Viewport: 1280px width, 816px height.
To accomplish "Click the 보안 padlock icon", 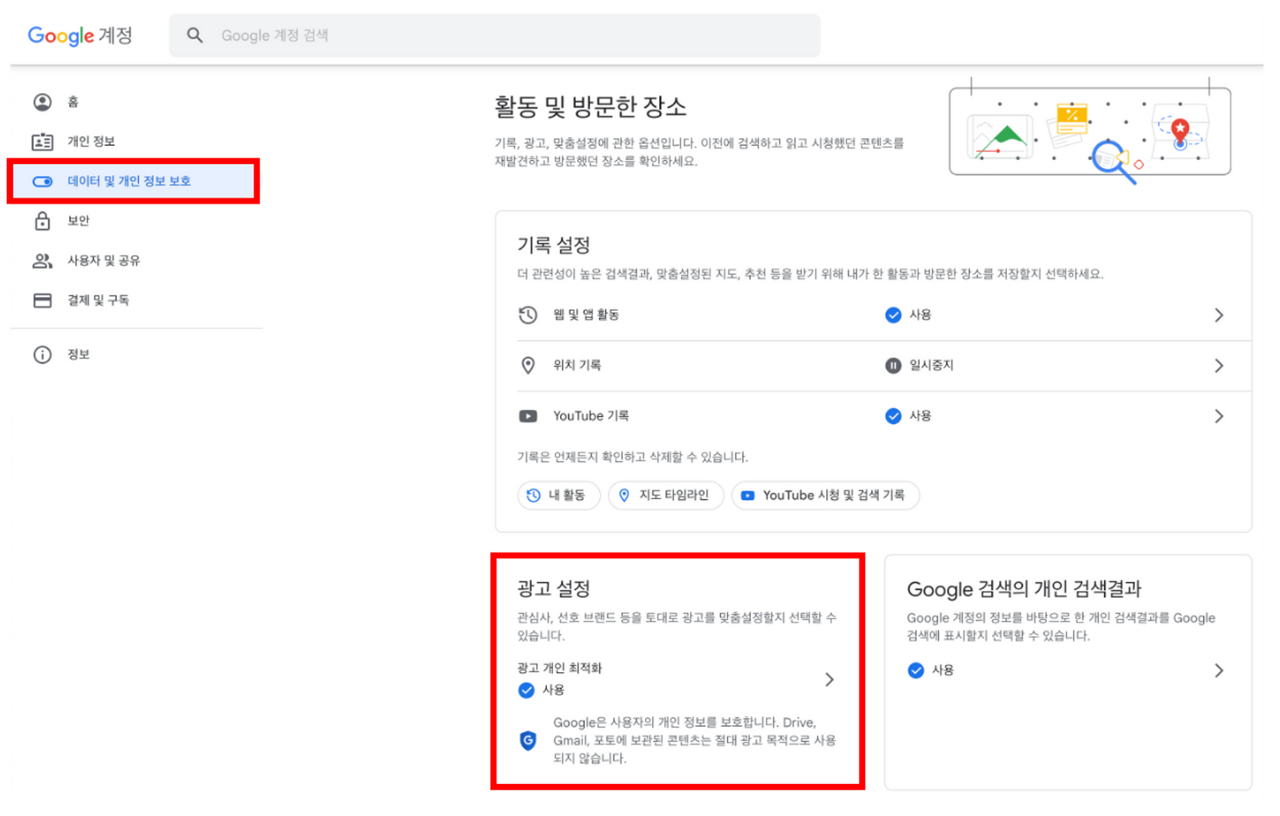I will pos(42,221).
